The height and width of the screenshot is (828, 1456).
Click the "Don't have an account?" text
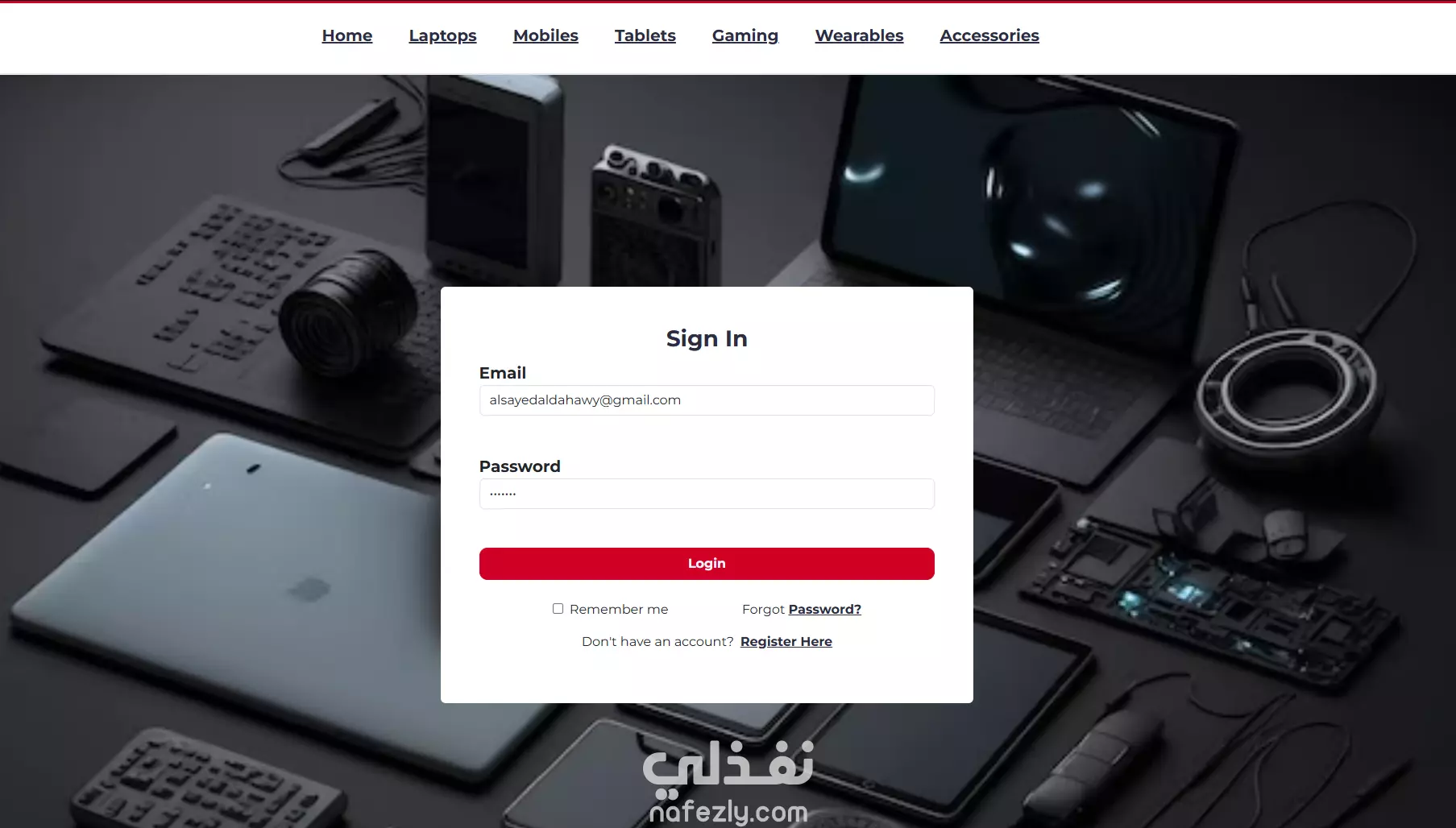pyautogui.click(x=657, y=641)
